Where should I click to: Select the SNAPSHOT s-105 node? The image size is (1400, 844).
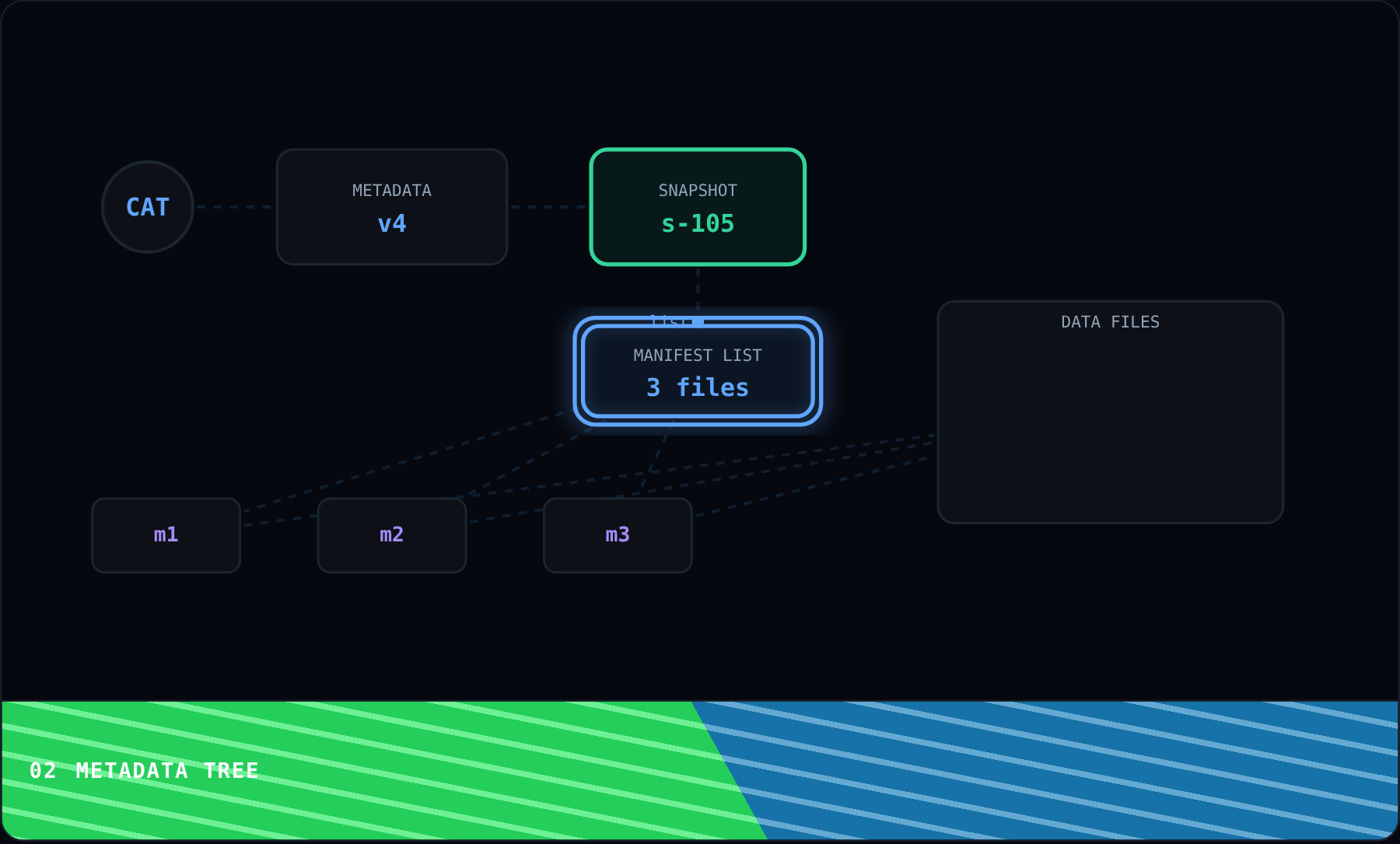click(x=698, y=207)
